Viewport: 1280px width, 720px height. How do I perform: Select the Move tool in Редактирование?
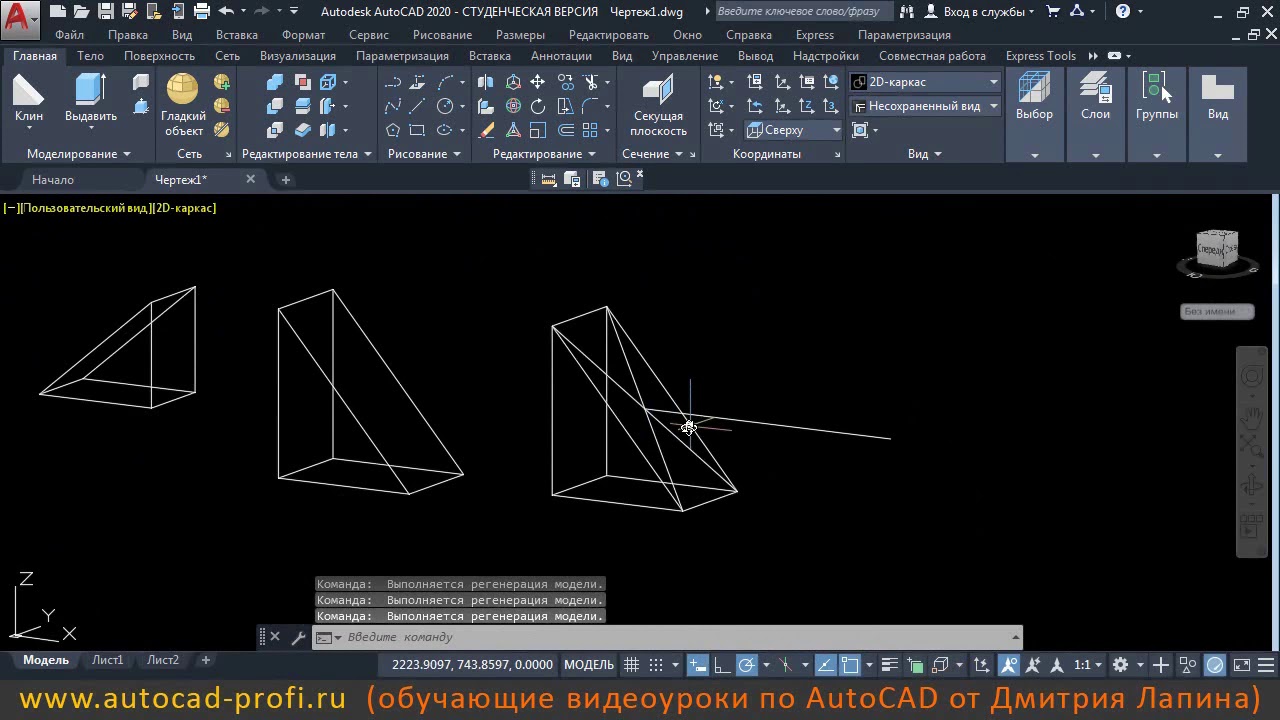pos(538,82)
